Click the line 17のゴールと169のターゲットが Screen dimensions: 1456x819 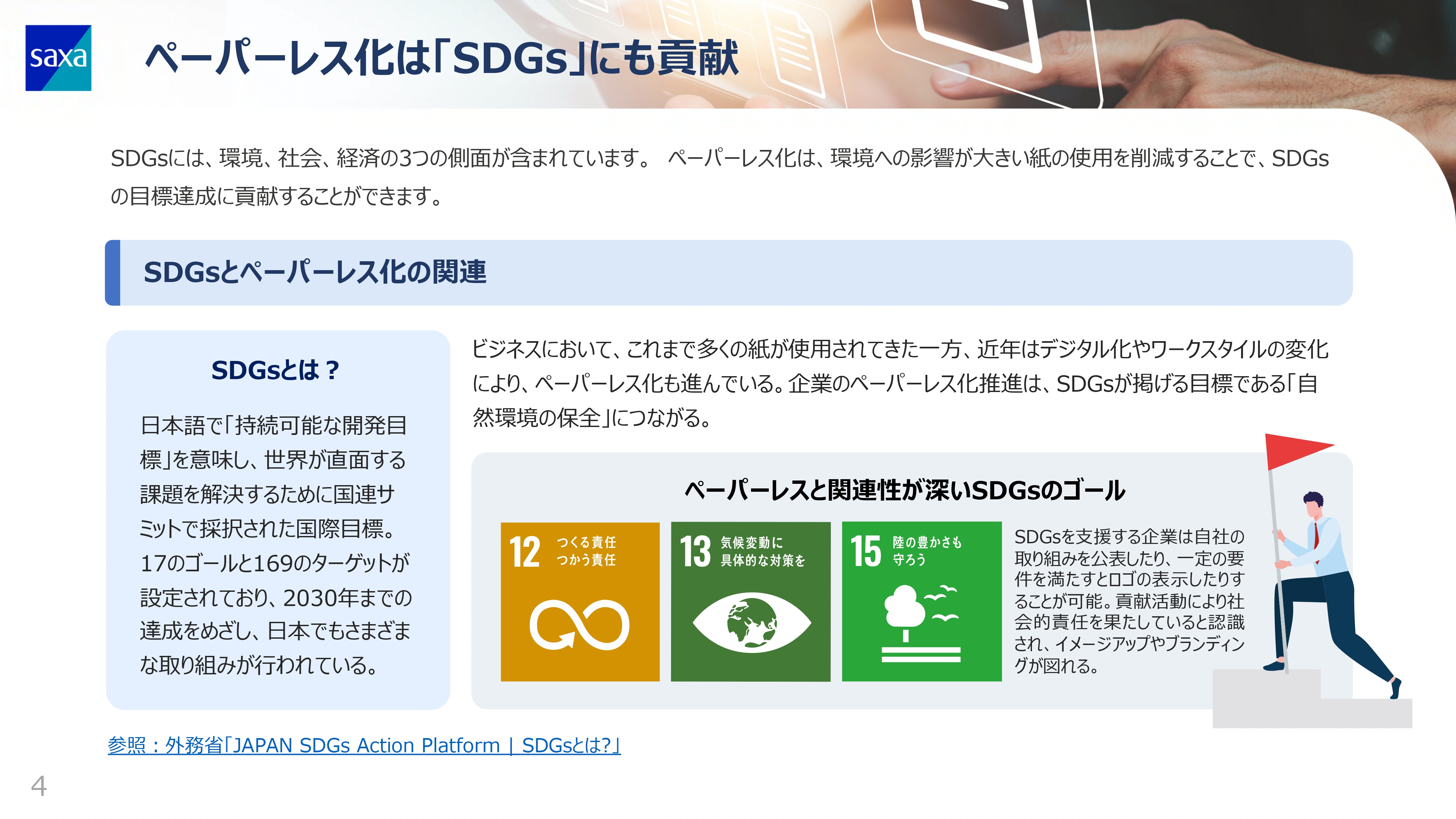[x=275, y=563]
